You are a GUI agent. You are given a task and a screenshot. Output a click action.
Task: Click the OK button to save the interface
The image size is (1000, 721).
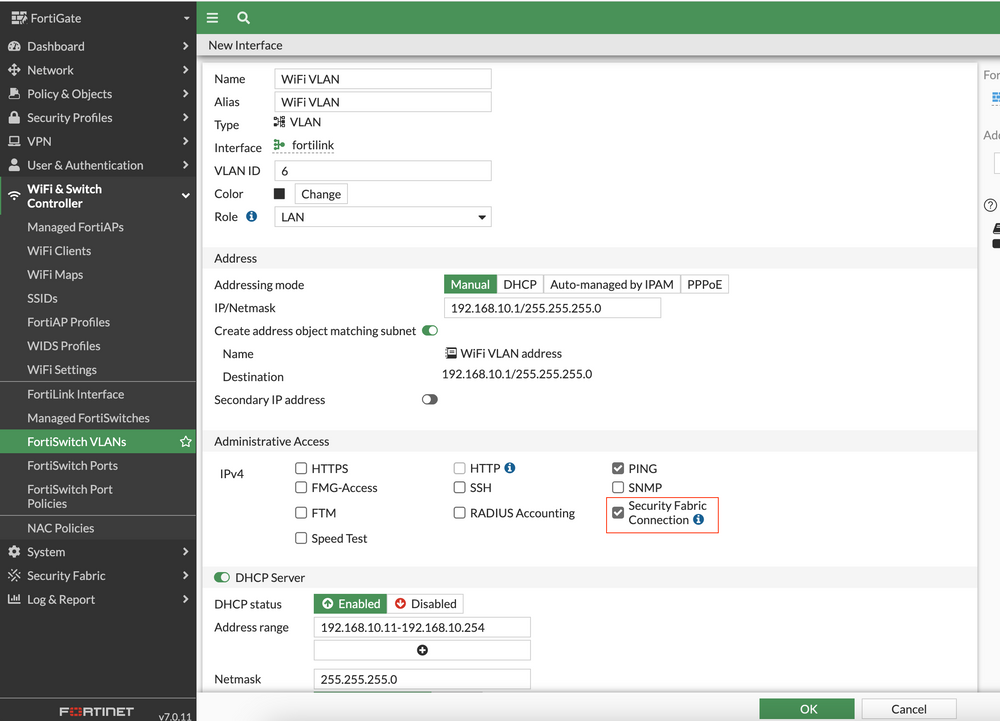click(807, 708)
